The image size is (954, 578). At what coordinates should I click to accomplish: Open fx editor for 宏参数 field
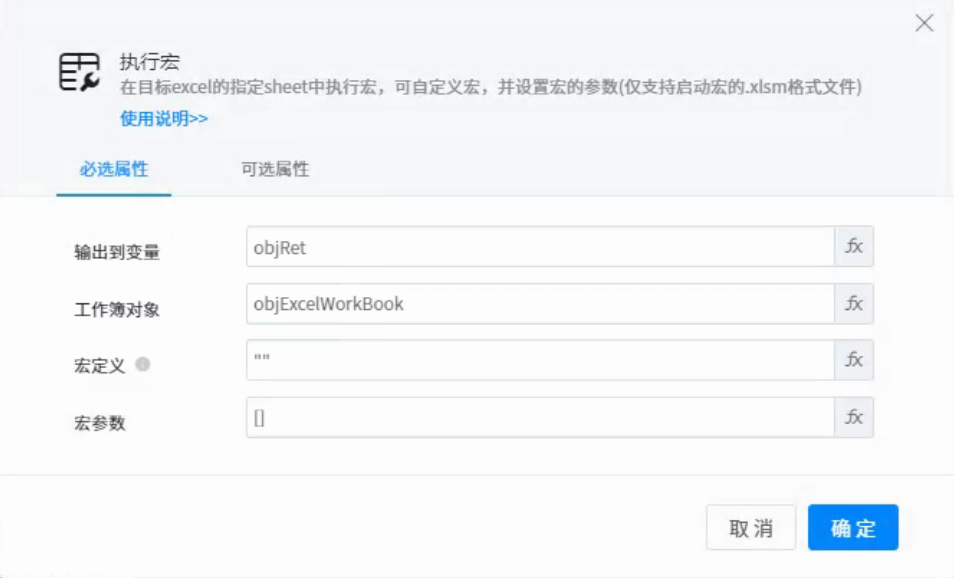tap(854, 418)
